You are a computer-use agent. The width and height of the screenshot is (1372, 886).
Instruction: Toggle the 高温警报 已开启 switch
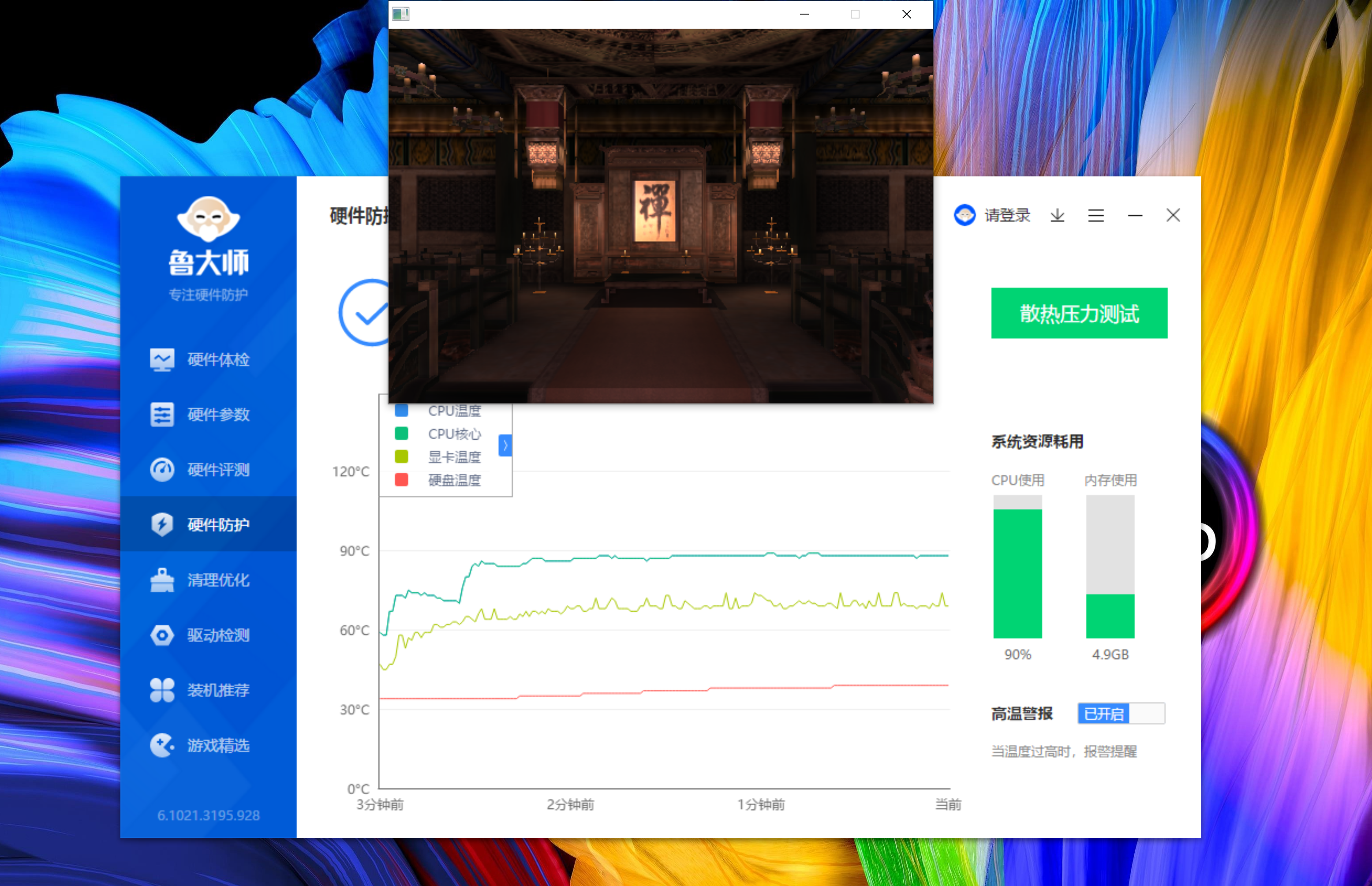click(x=1121, y=714)
